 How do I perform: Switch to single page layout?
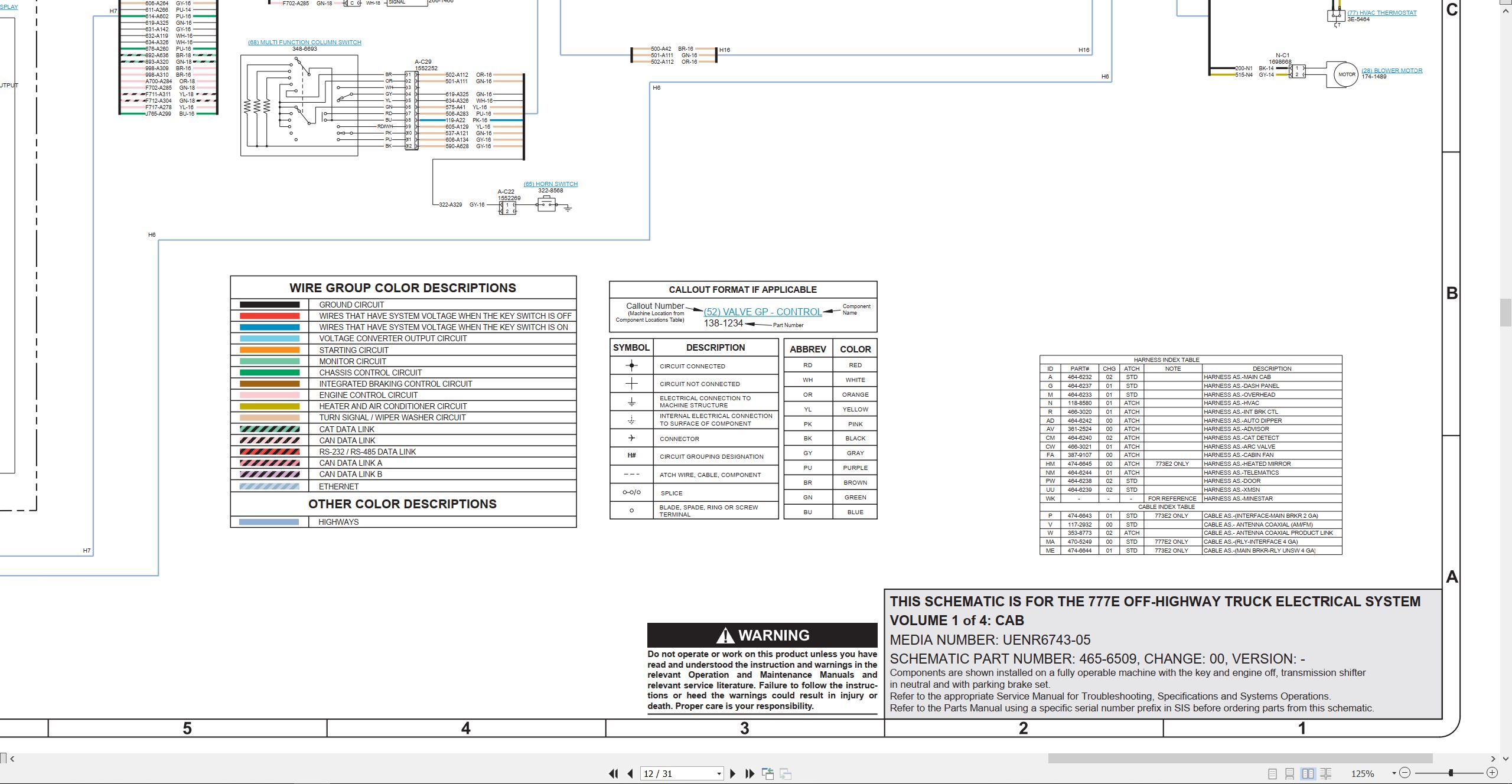click(1272, 773)
